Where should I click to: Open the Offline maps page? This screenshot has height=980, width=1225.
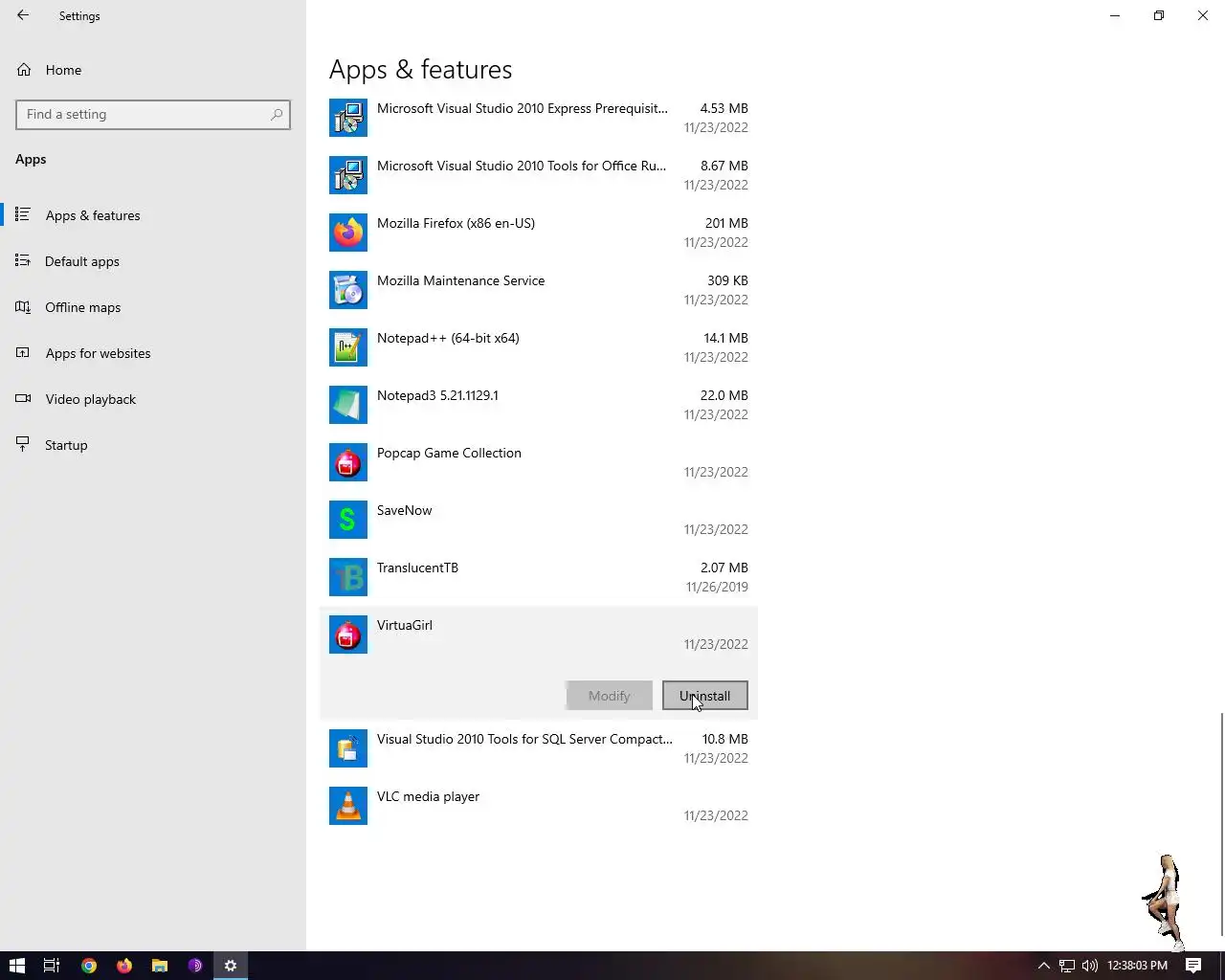coord(153,307)
